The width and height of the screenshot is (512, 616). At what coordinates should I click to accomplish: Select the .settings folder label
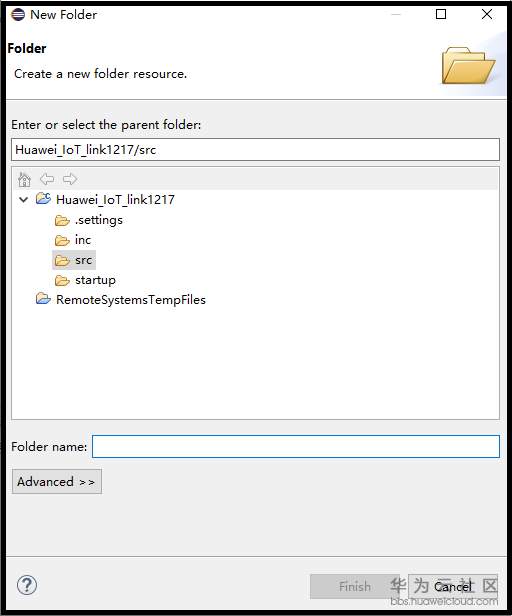point(99,220)
